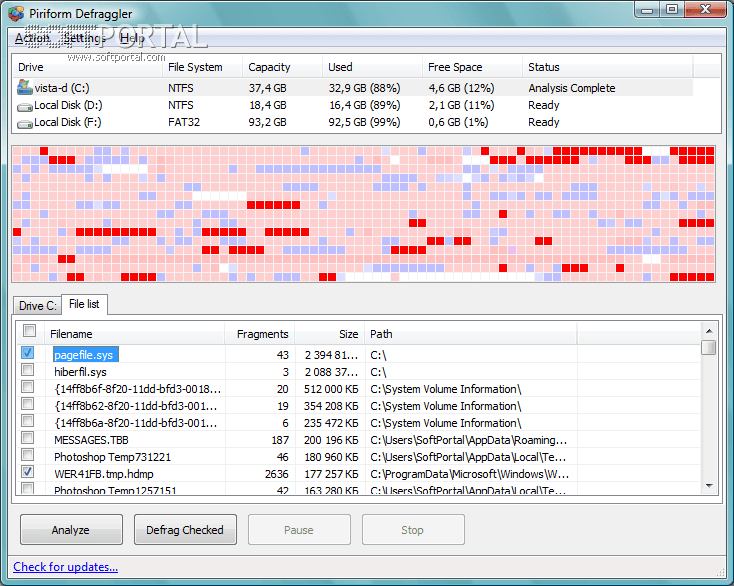Open the Action menu
The image size is (734, 586).
[32, 38]
